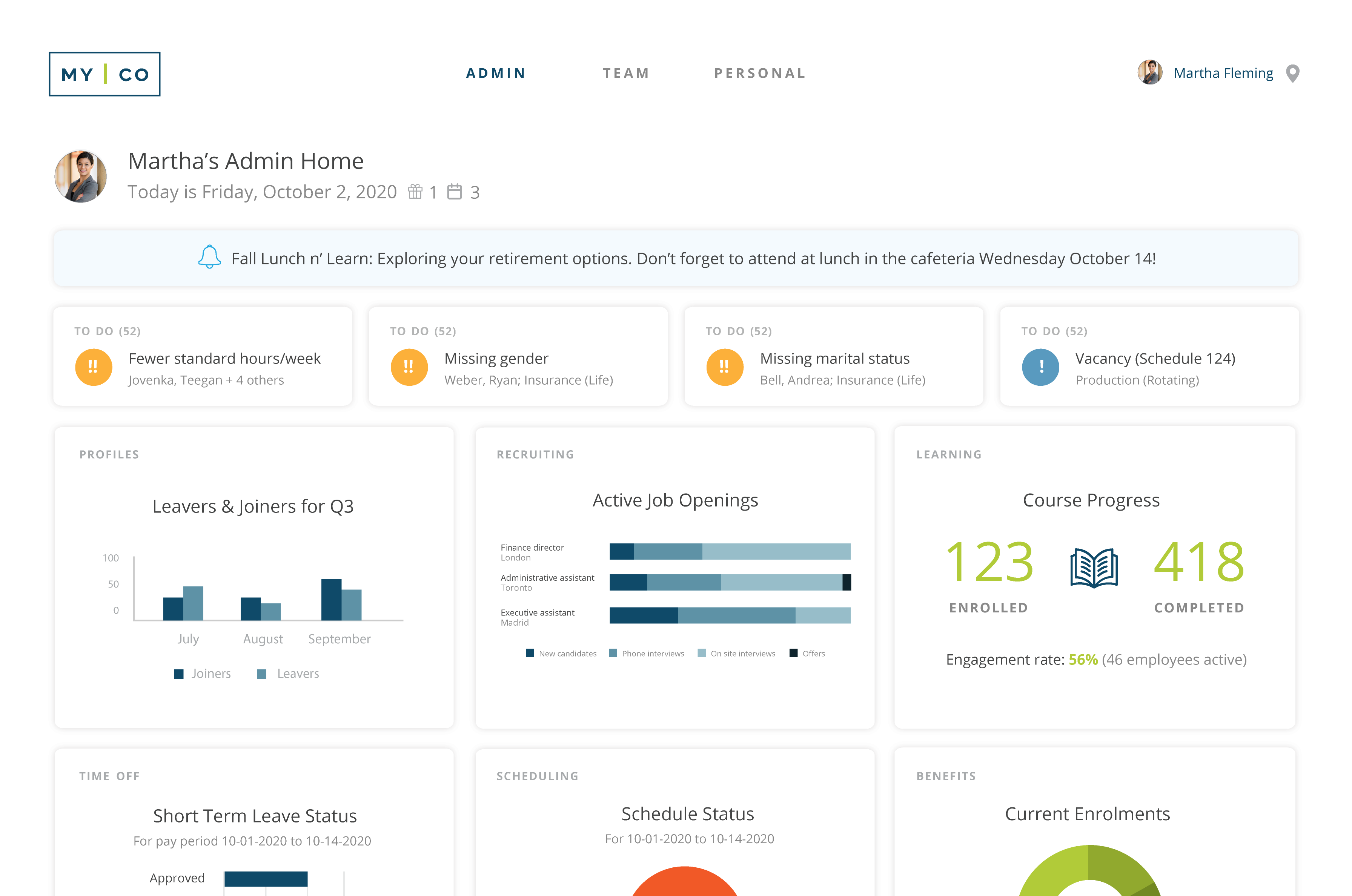Open the Admin tab
The height and width of the screenshot is (896, 1352).
[x=496, y=73]
